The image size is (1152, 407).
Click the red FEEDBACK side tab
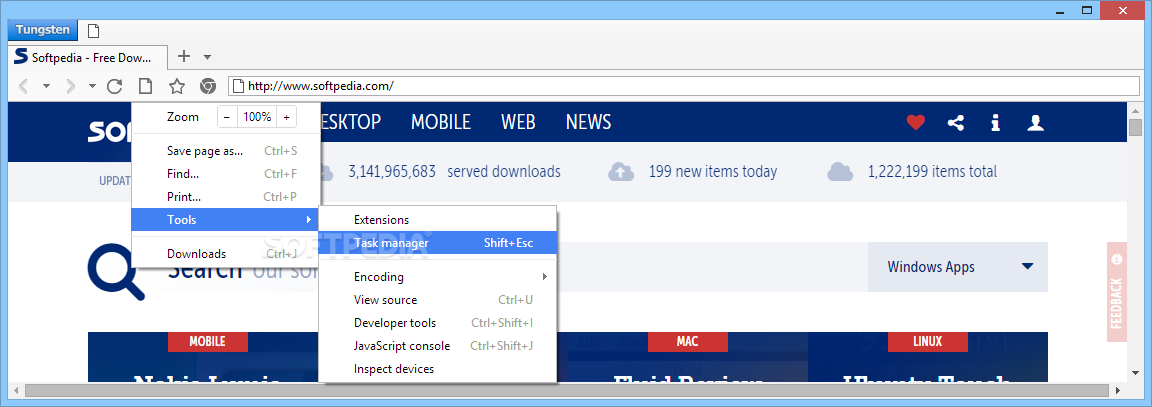[1117, 292]
